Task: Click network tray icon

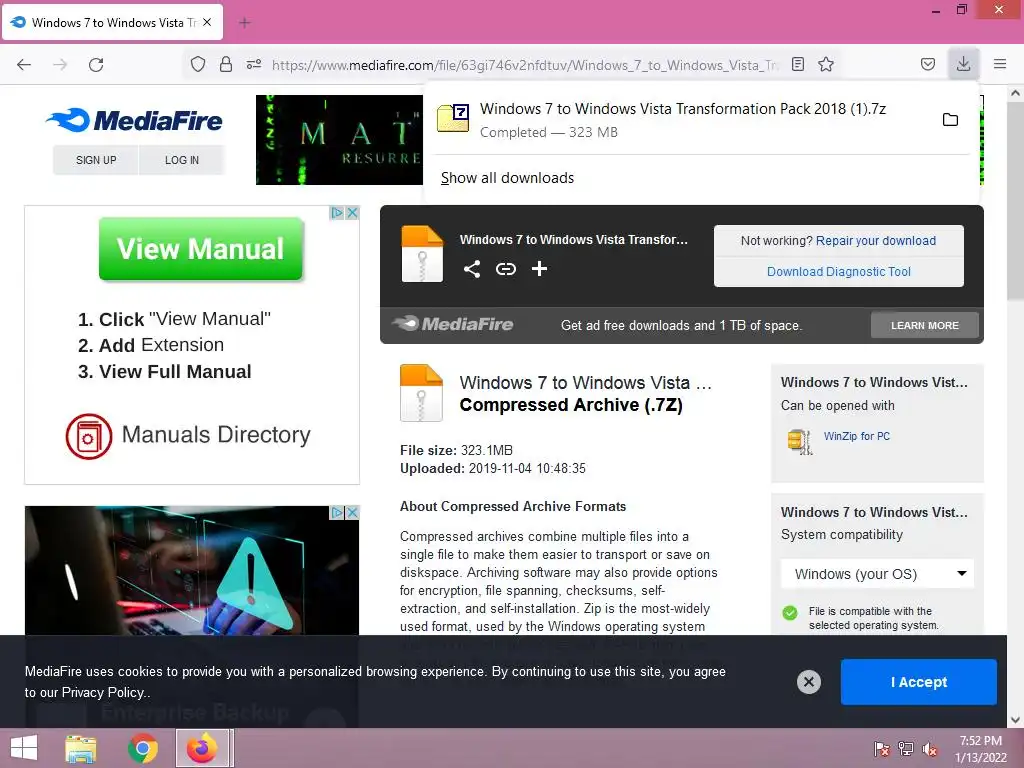Action: [906, 749]
